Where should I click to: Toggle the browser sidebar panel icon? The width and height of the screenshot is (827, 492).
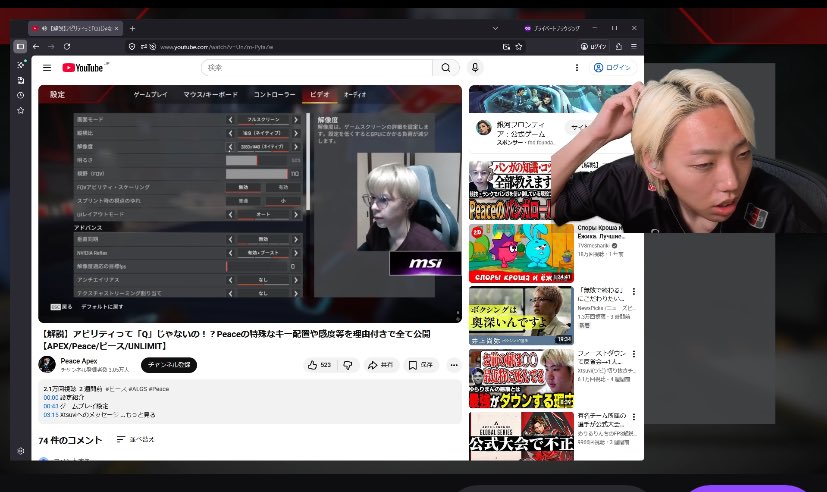(20, 46)
